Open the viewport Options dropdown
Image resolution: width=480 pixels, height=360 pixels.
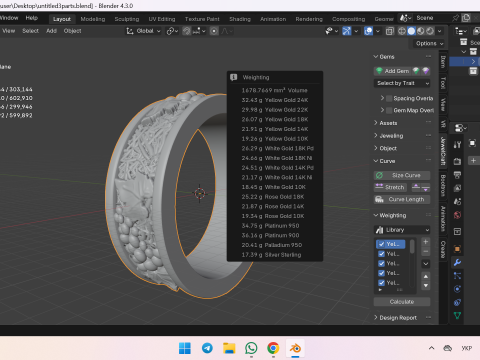pyautogui.click(x=429, y=43)
